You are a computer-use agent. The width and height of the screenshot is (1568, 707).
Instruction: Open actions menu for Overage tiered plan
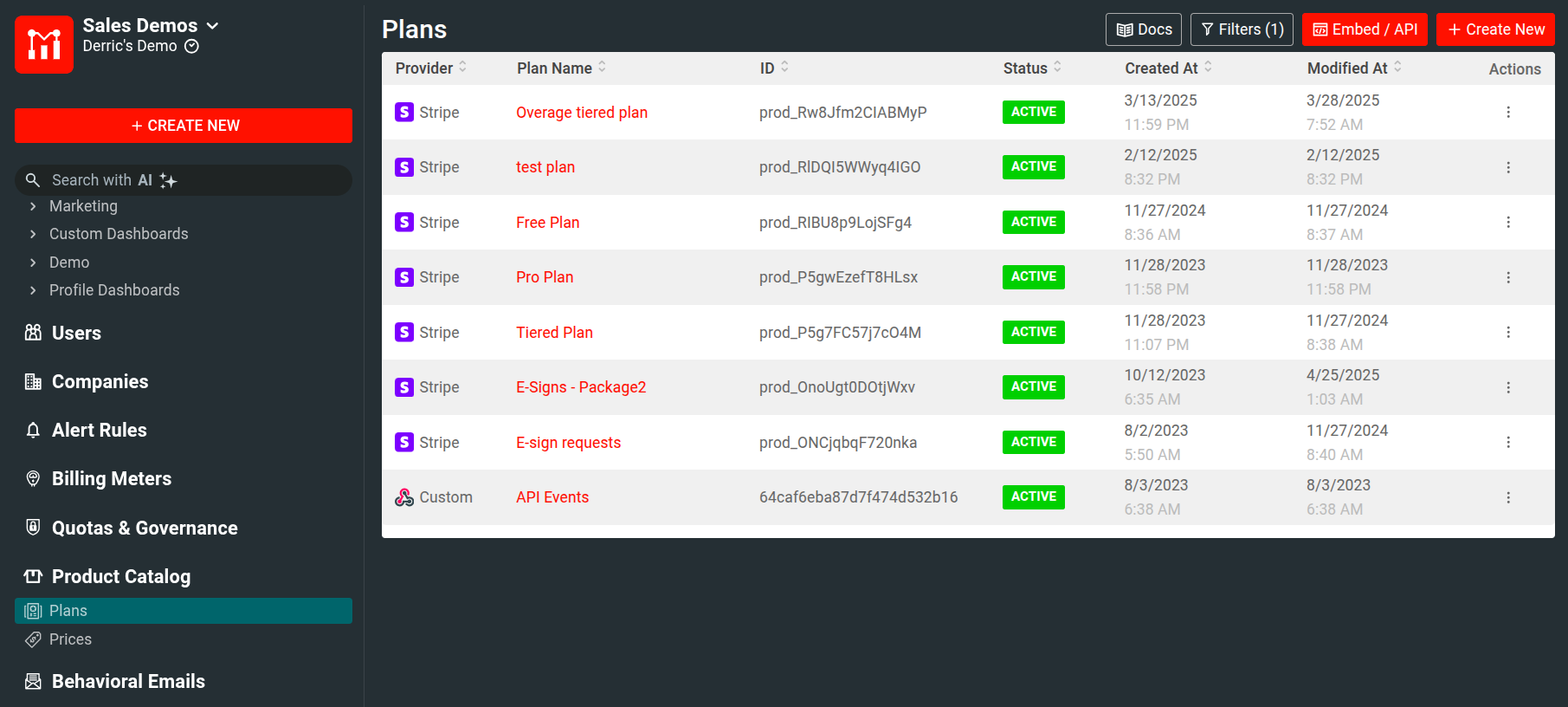pos(1507,113)
